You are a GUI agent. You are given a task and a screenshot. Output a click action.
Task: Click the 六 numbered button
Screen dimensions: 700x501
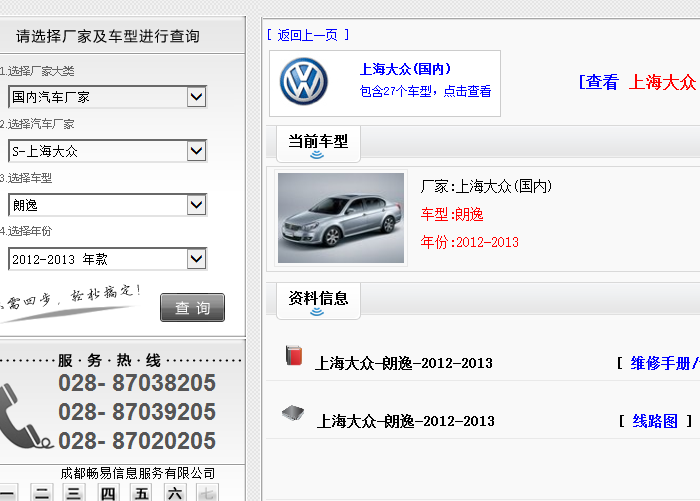tap(175, 493)
